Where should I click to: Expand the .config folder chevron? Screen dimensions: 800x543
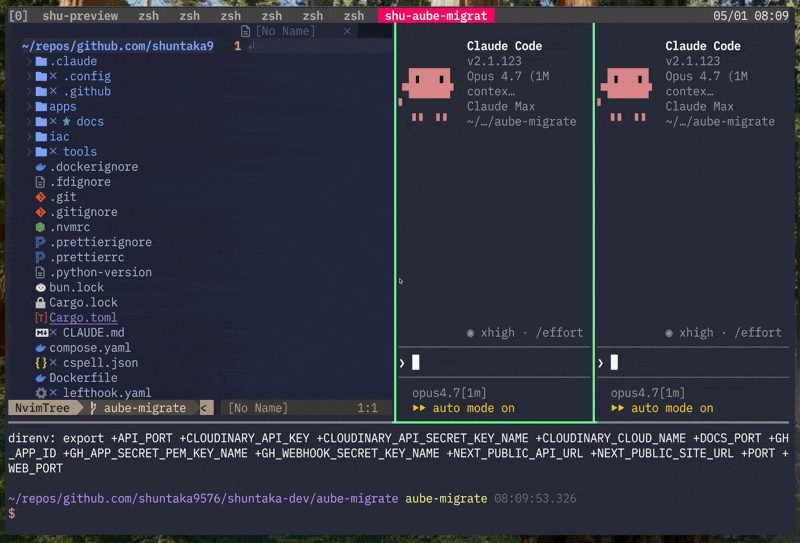29,77
